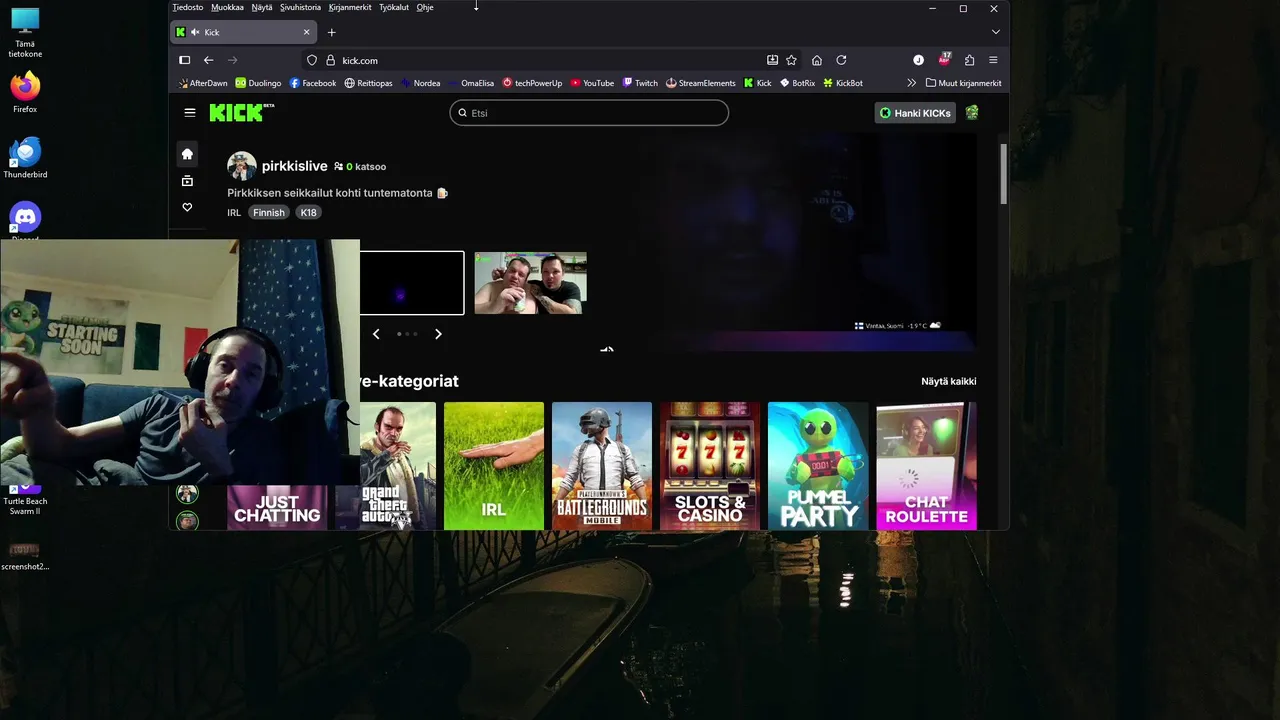Screen dimensions: 1280x720
Task: Focus the kick.com address bar
Action: click(x=550, y=60)
